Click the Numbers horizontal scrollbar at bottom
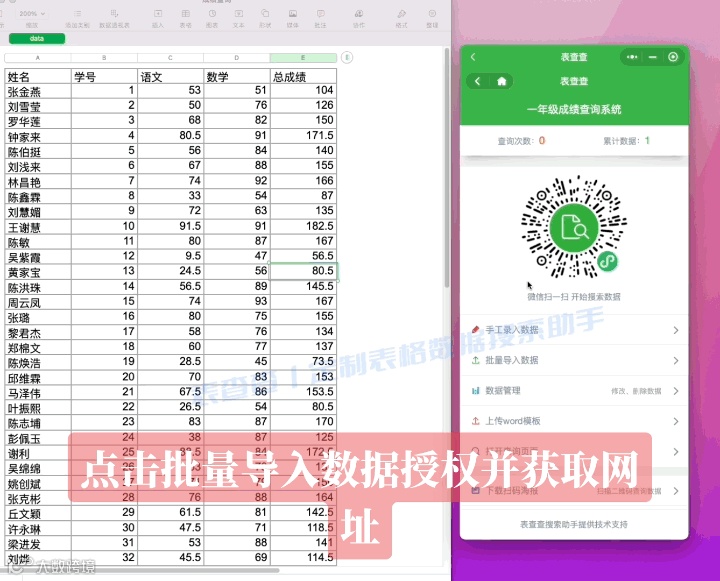This screenshot has width=720, height=581. click(x=140, y=570)
